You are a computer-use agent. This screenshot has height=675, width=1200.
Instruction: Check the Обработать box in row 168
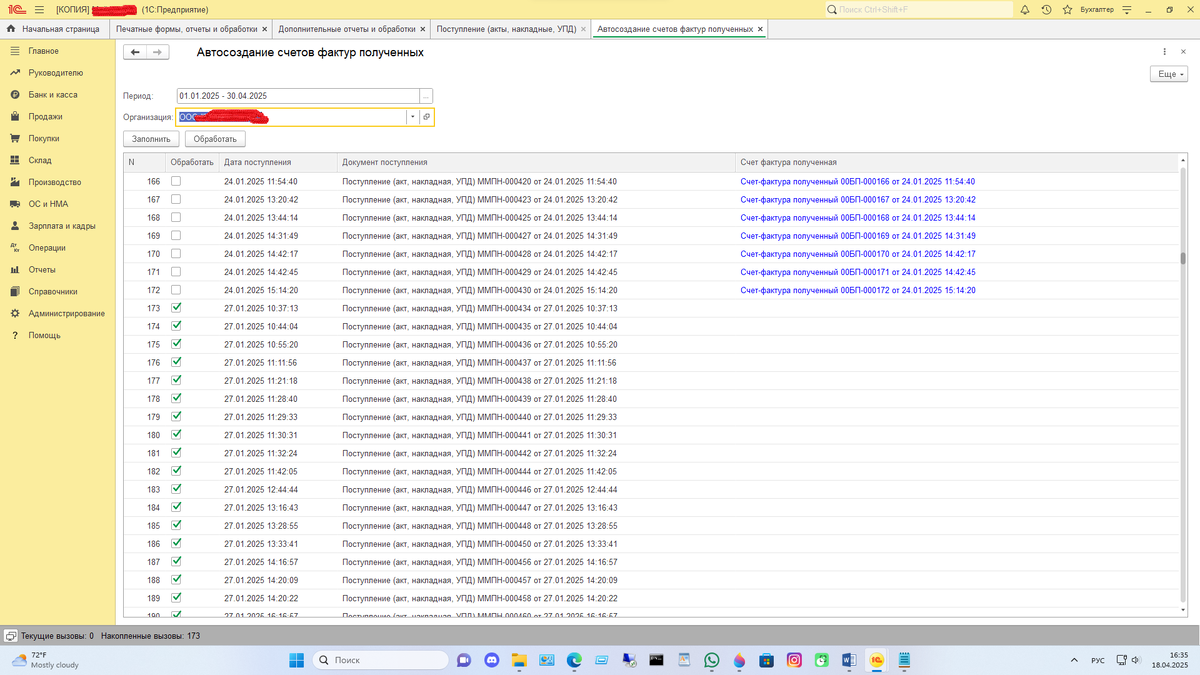click(x=176, y=217)
